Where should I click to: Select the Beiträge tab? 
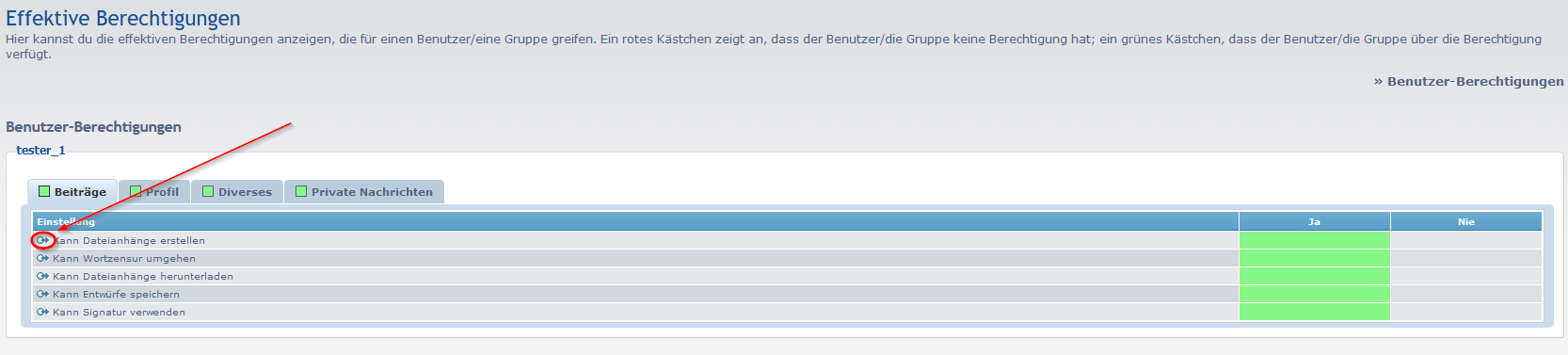72,192
